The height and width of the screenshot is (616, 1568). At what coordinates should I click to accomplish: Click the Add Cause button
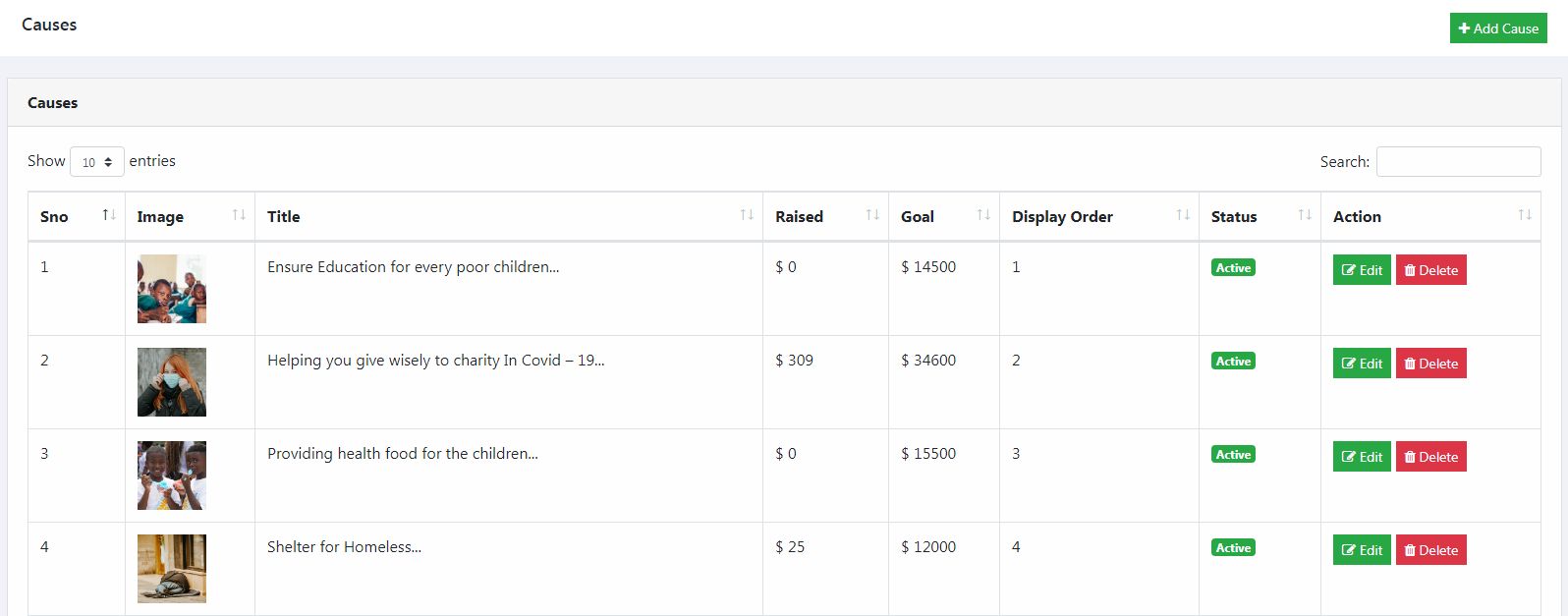click(x=1498, y=28)
